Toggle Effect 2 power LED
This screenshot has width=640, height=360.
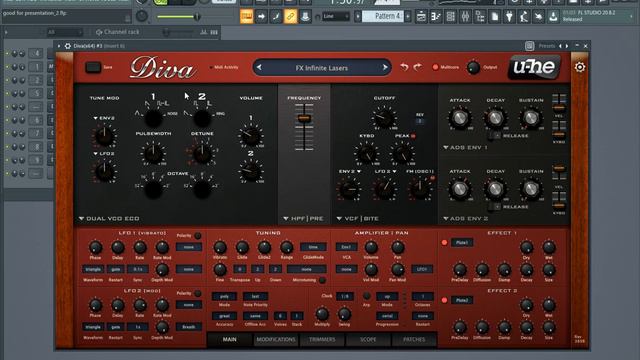[x=444, y=300]
